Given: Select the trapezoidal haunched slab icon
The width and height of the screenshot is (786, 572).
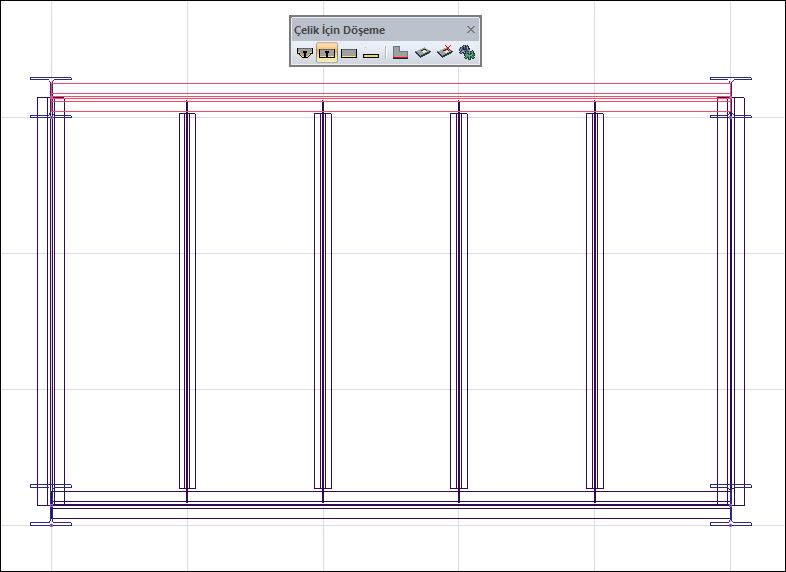Looking at the screenshot, I should click(x=305, y=53).
